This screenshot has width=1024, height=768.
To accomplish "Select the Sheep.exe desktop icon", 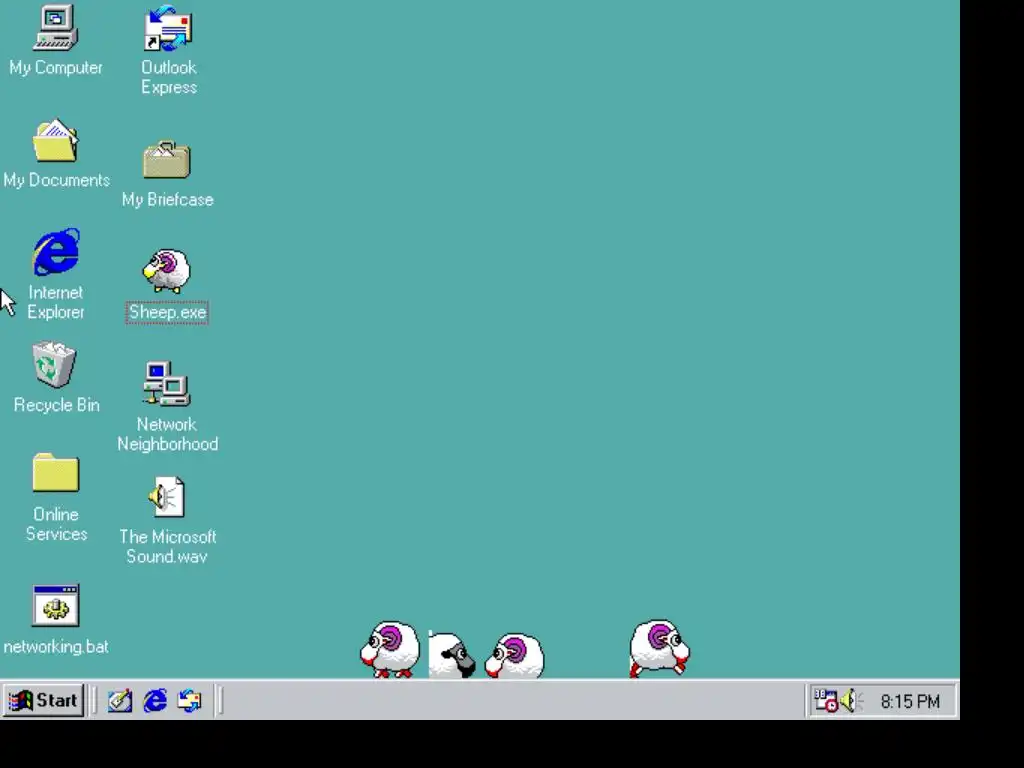I will [167, 271].
